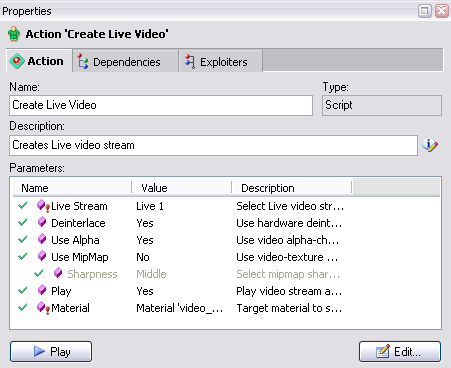
Task: Click the purple gem icon beside Live Stream
Action: click(42, 205)
